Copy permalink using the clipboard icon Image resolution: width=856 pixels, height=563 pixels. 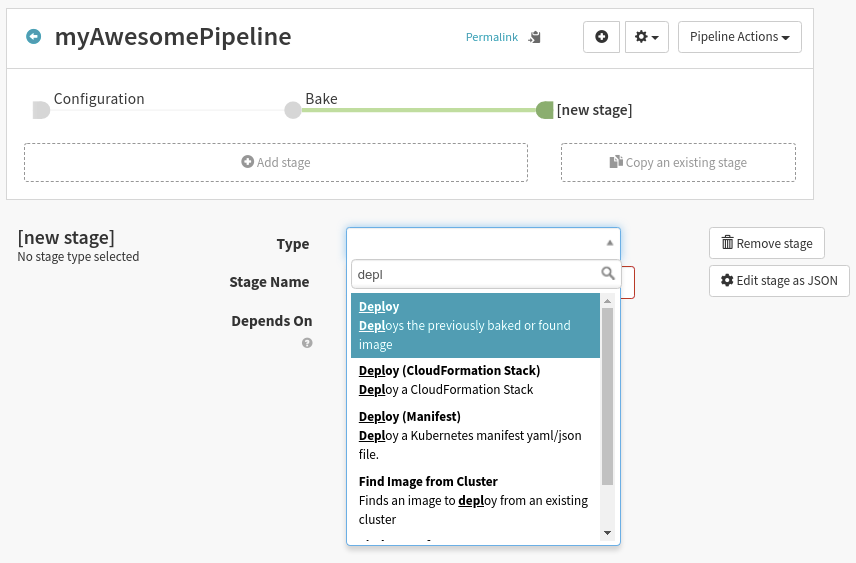535,37
